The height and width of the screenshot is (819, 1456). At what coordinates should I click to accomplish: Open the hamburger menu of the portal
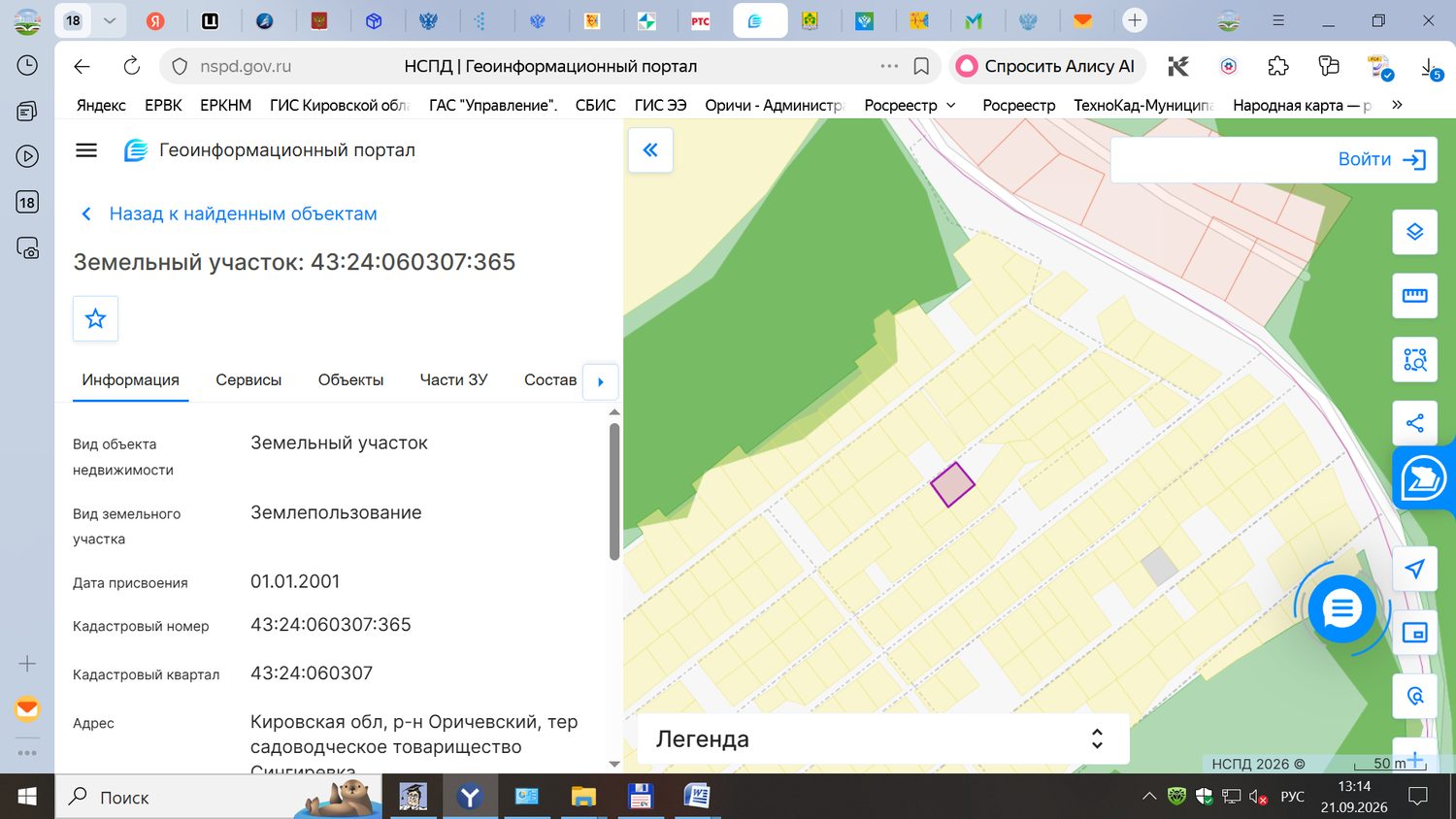[86, 150]
